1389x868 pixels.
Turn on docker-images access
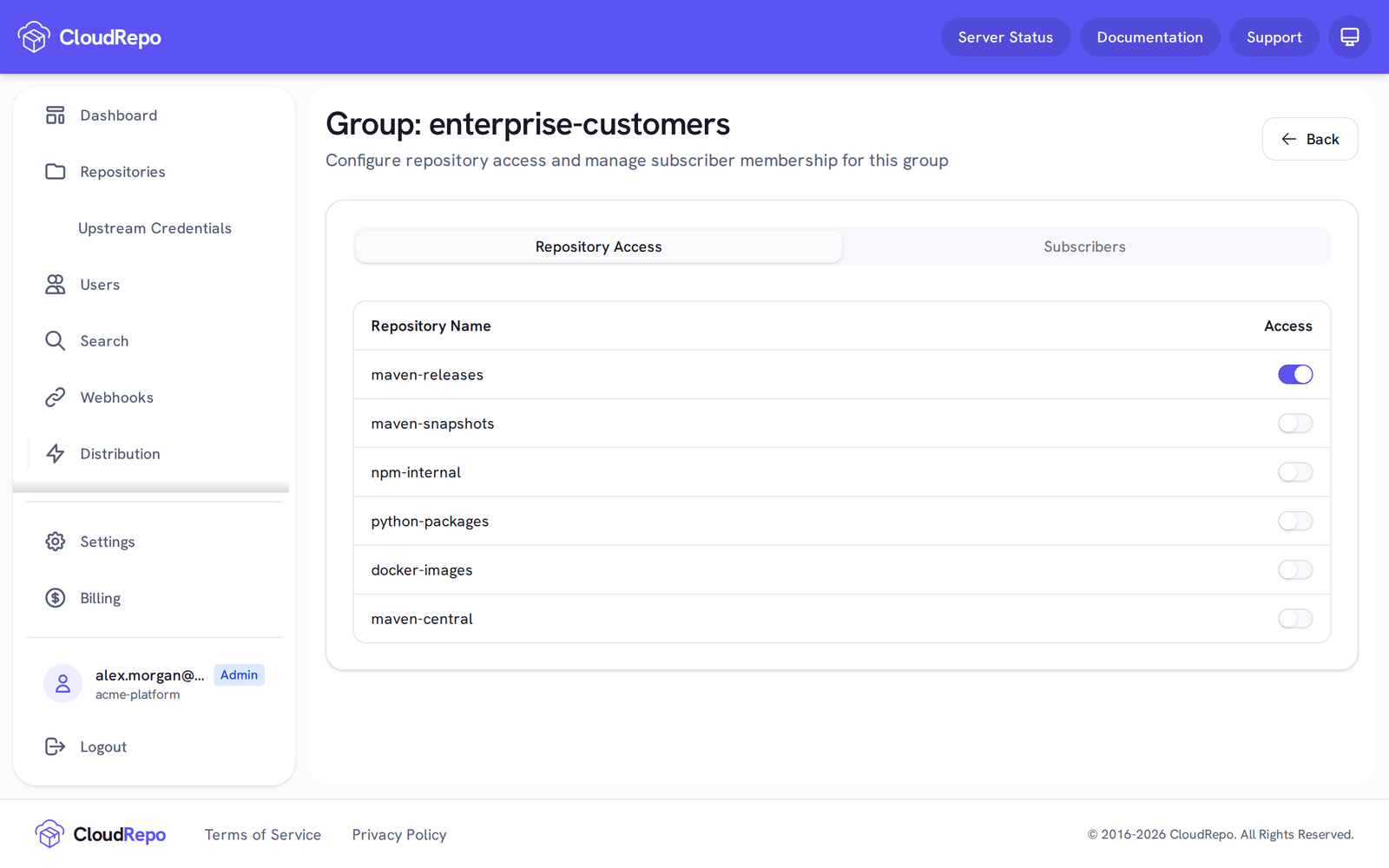coord(1295,570)
